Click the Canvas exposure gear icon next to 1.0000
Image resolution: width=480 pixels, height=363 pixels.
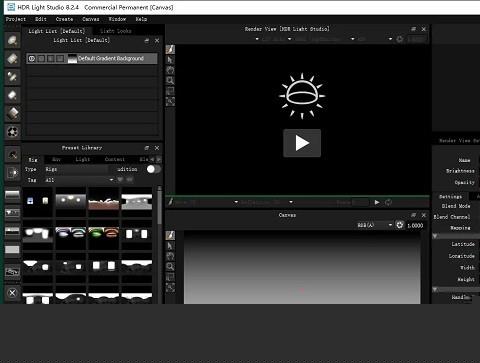coord(400,225)
